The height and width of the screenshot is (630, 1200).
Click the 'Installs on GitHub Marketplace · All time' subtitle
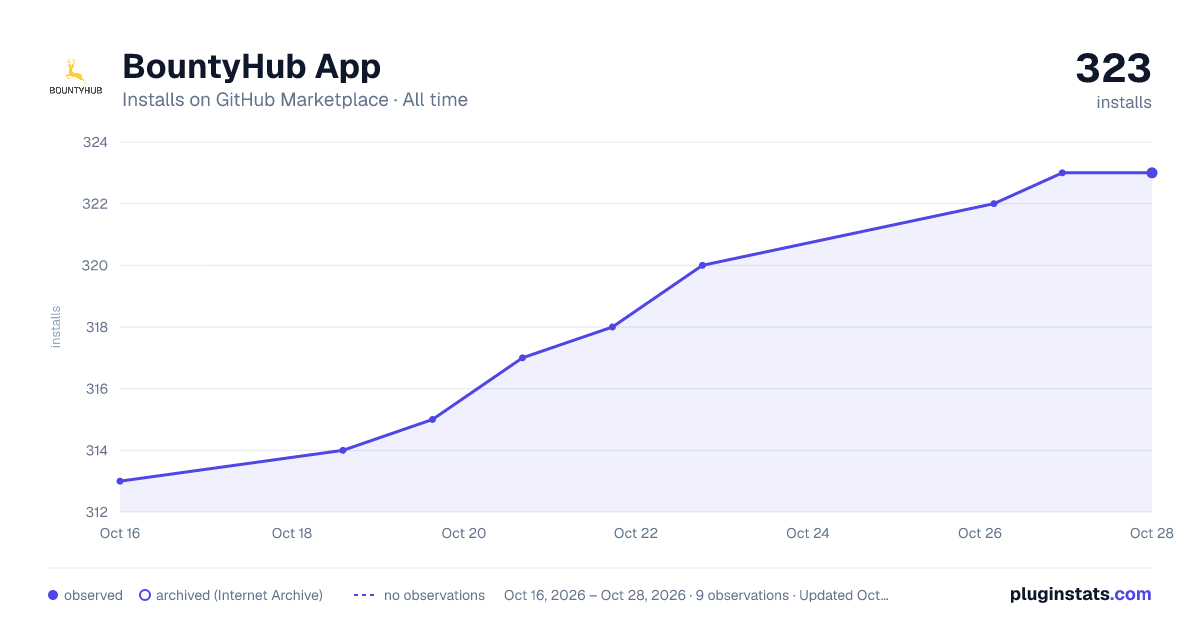(295, 100)
